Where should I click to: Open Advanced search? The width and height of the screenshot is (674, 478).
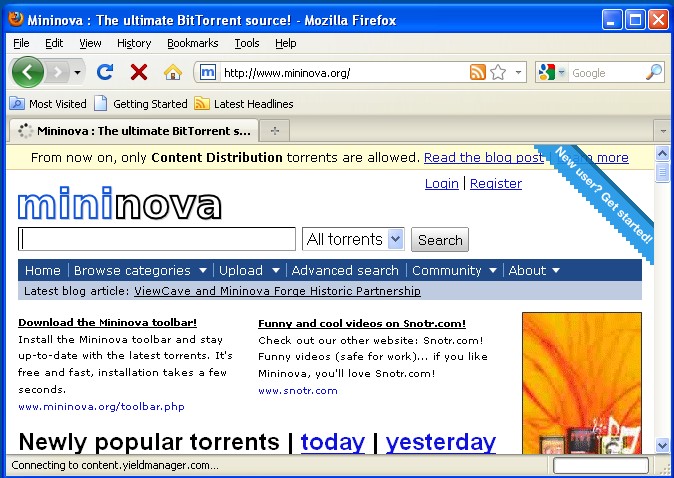point(345,270)
